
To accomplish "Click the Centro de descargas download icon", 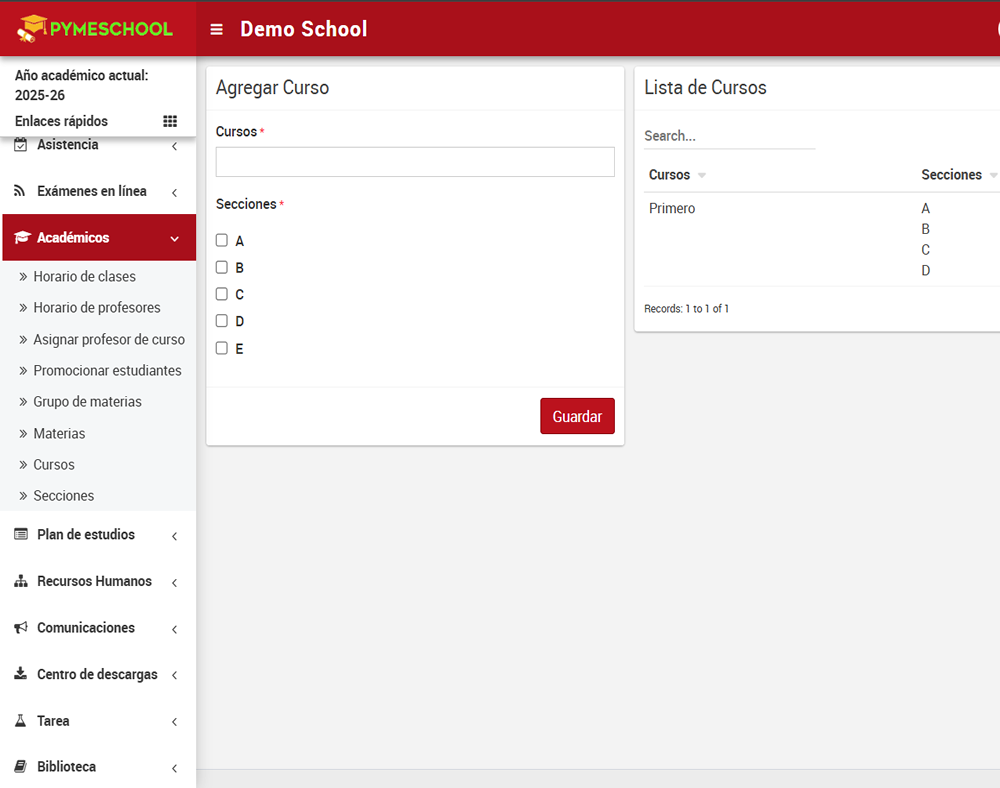I will (x=20, y=674).
